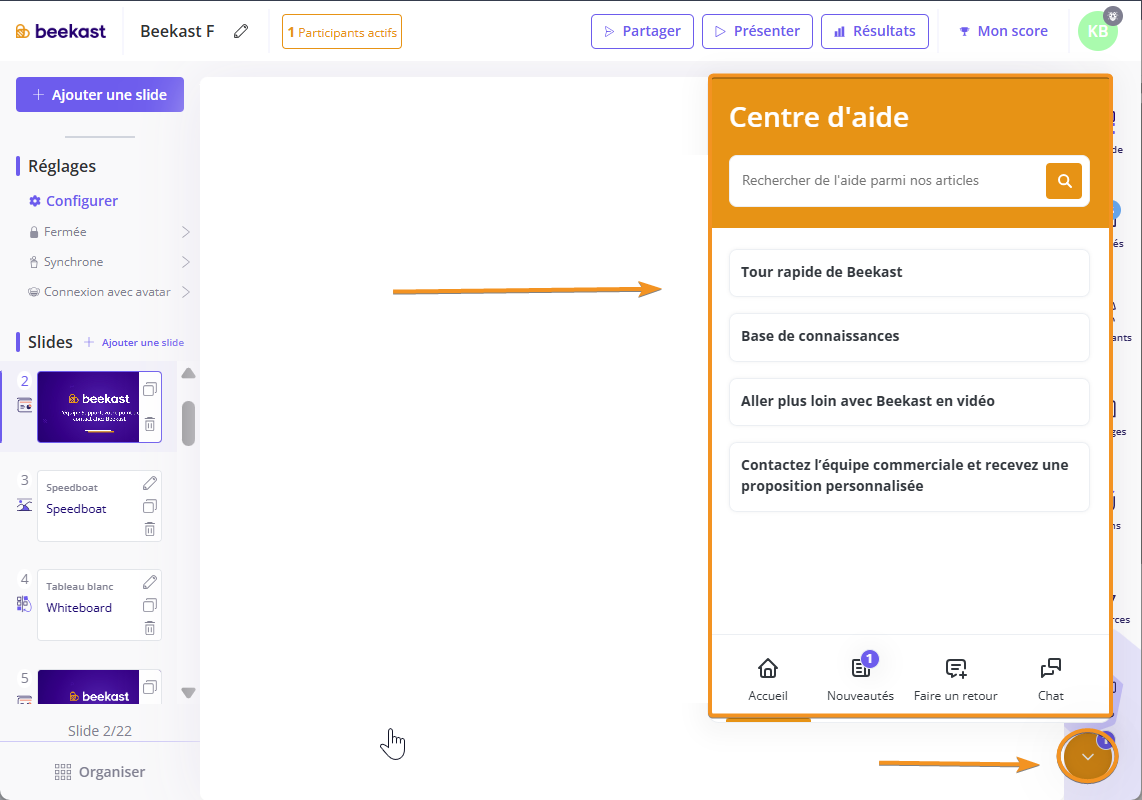The image size is (1142, 800).
Task: Open Tour rapide de Beekast article
Action: (908, 272)
